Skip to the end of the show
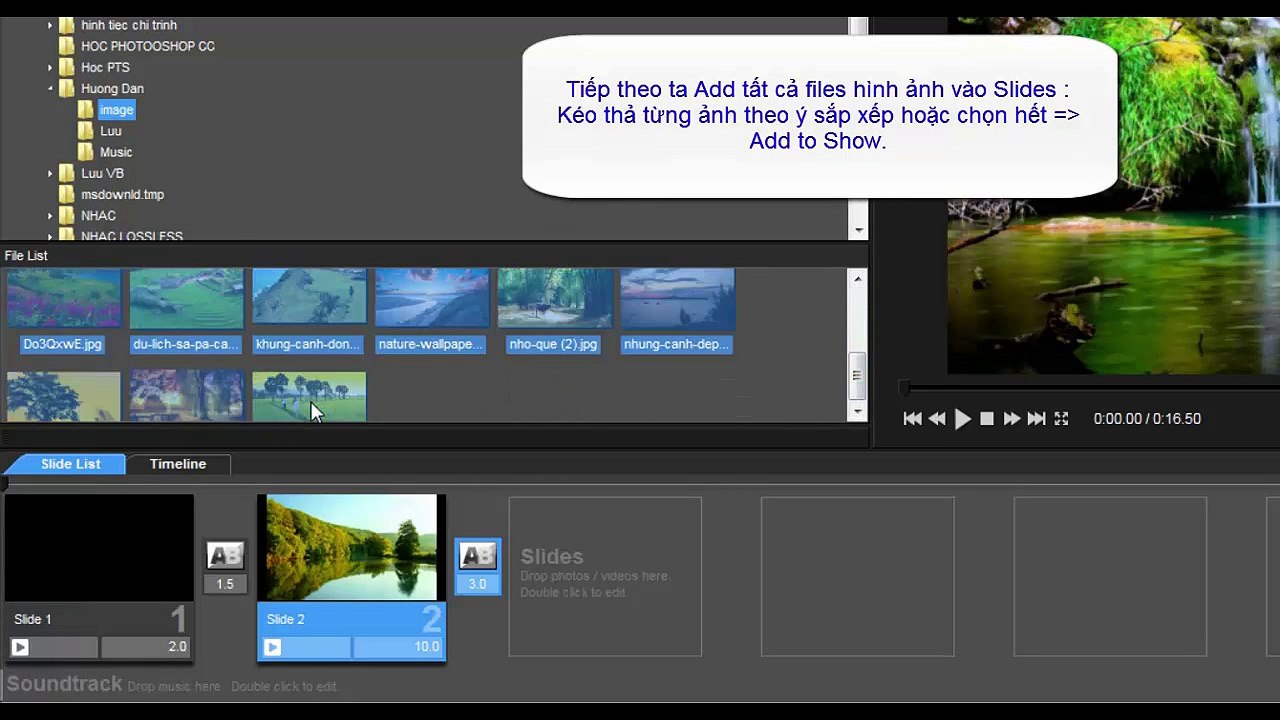The image size is (1280, 720). click(1037, 419)
